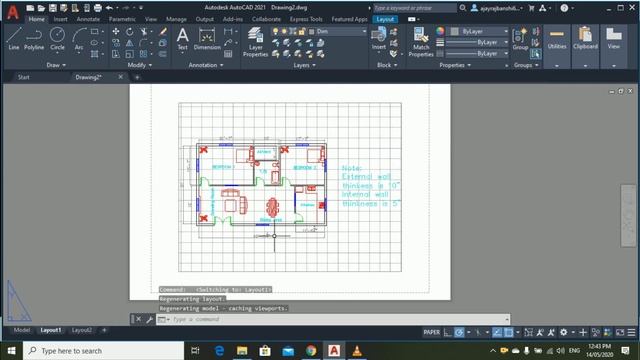Choose the Move tool in Modify panel
The image size is (640, 360).
[116, 31]
